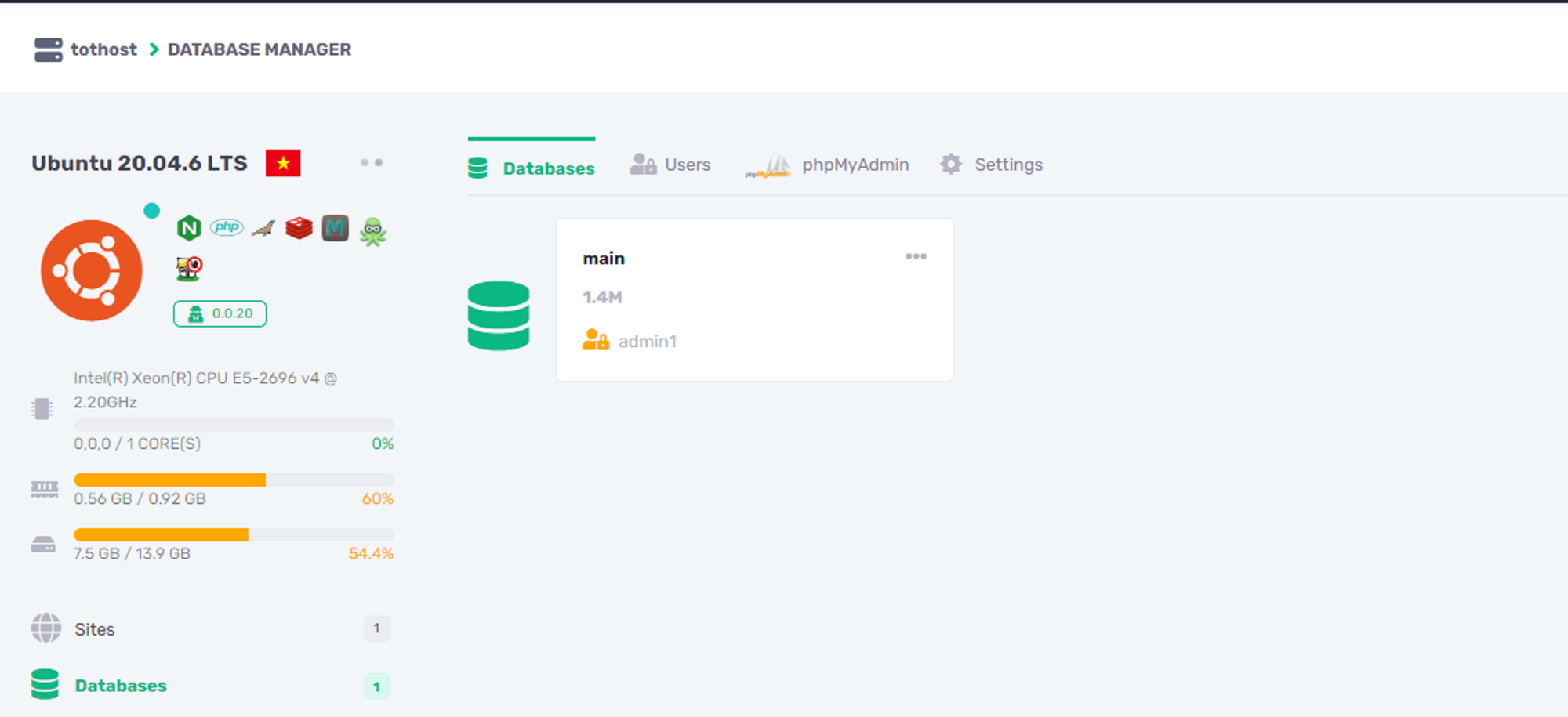Image resolution: width=1568 pixels, height=717 pixels.
Task: Click the PHP service icon
Action: click(x=227, y=227)
